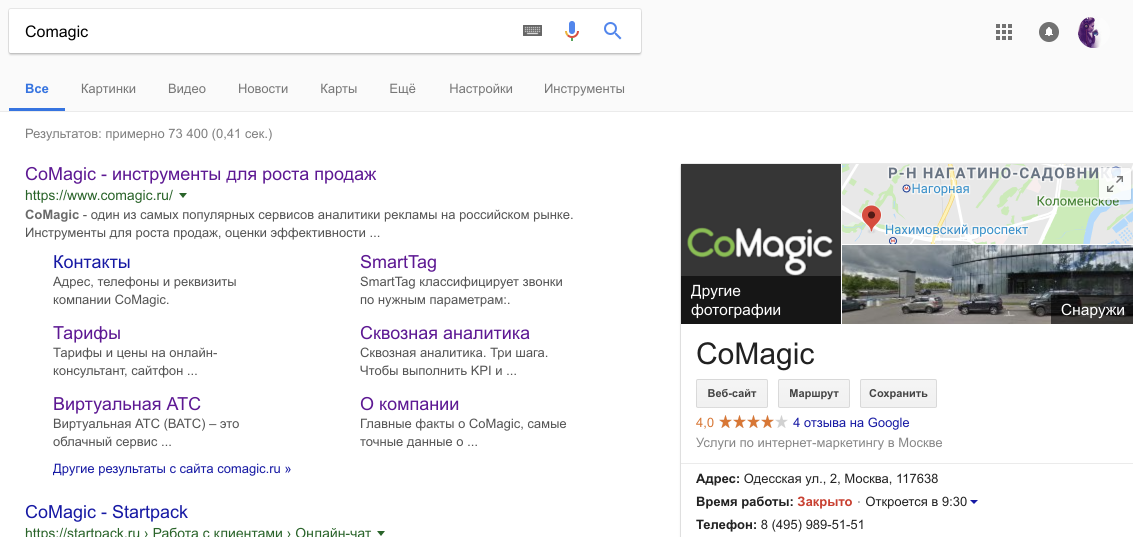
Task: Click the phone number 8 (495) 989-51-51
Action: (812, 525)
